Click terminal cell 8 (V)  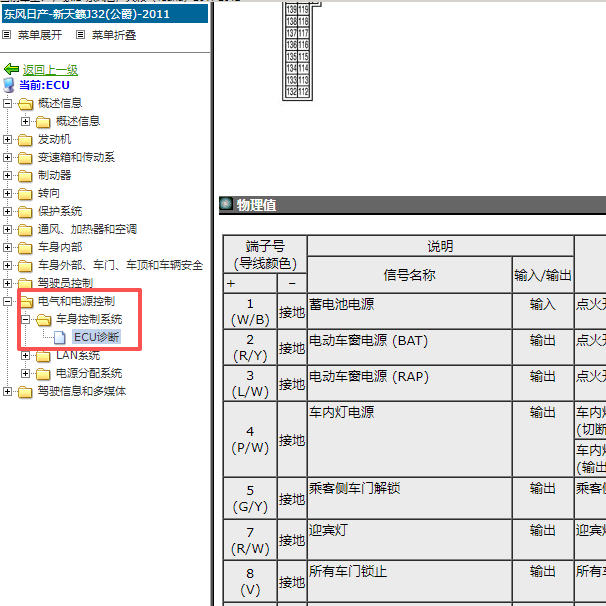pyautogui.click(x=250, y=581)
